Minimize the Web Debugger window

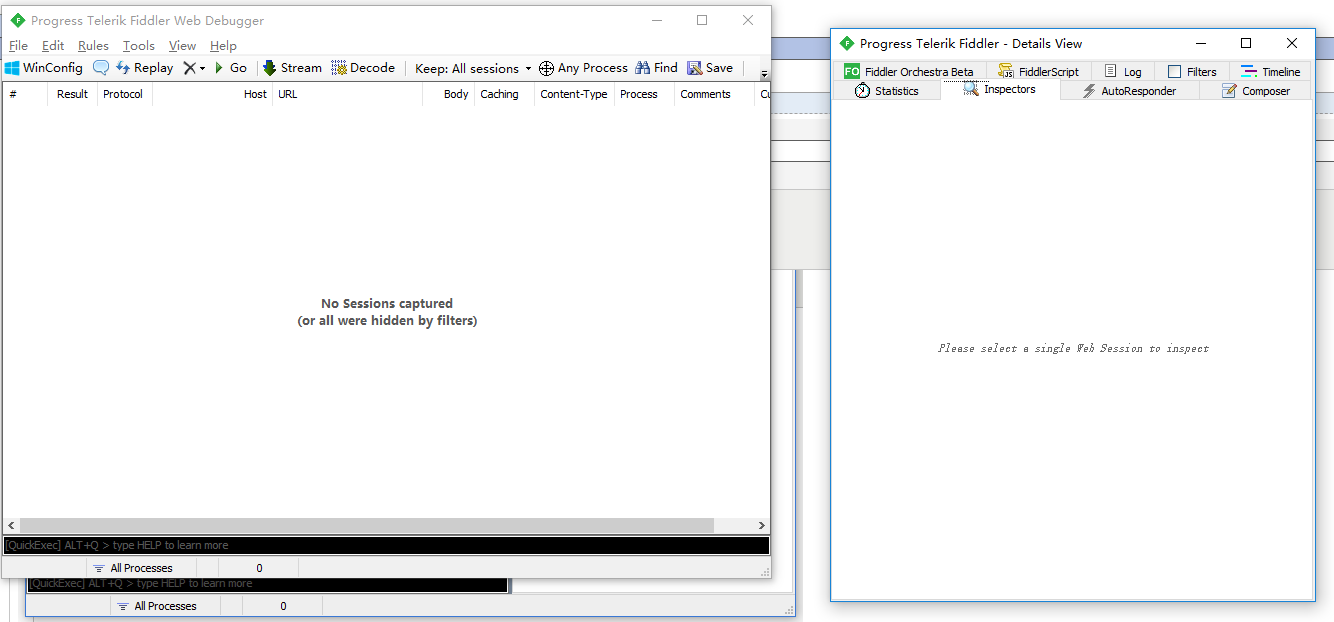click(657, 20)
